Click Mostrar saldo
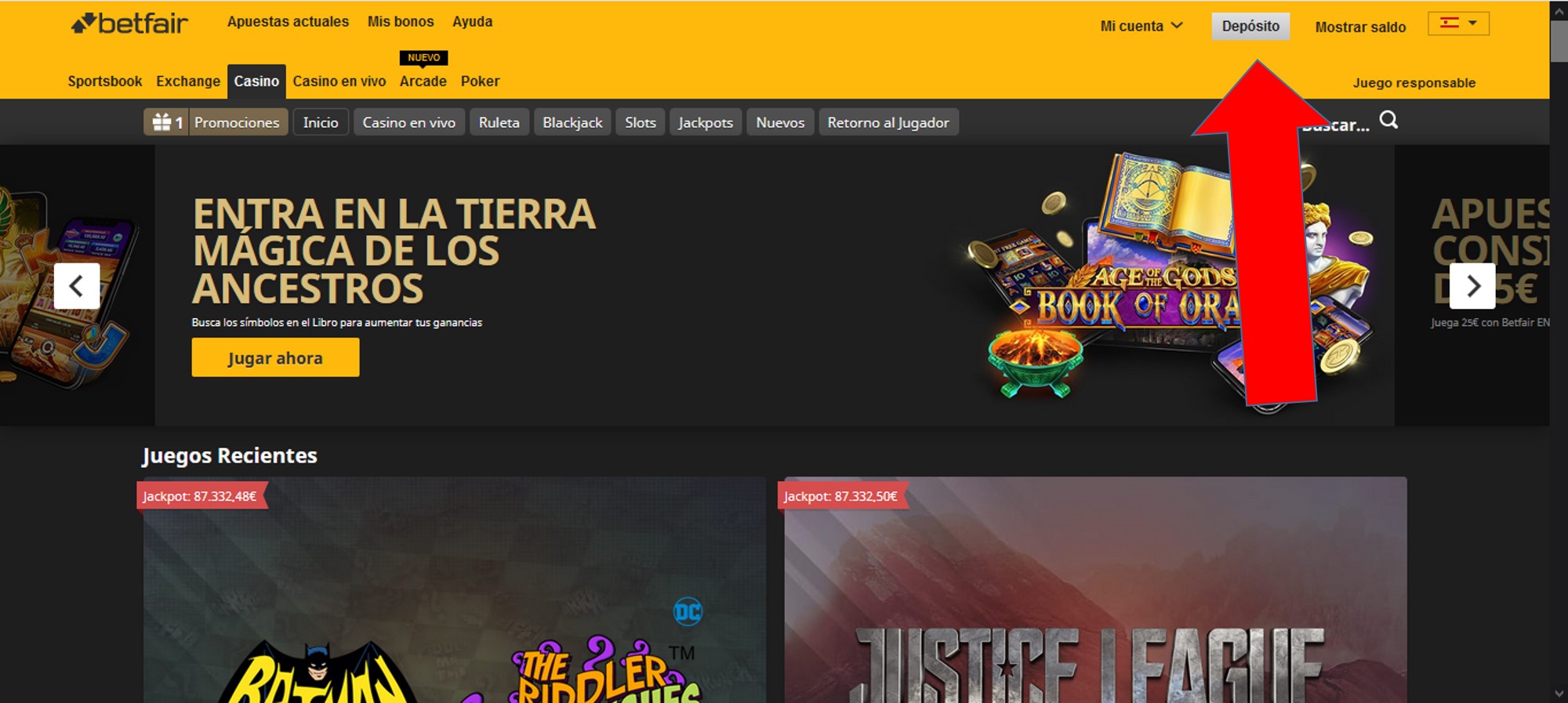The image size is (1568, 703). click(1360, 27)
